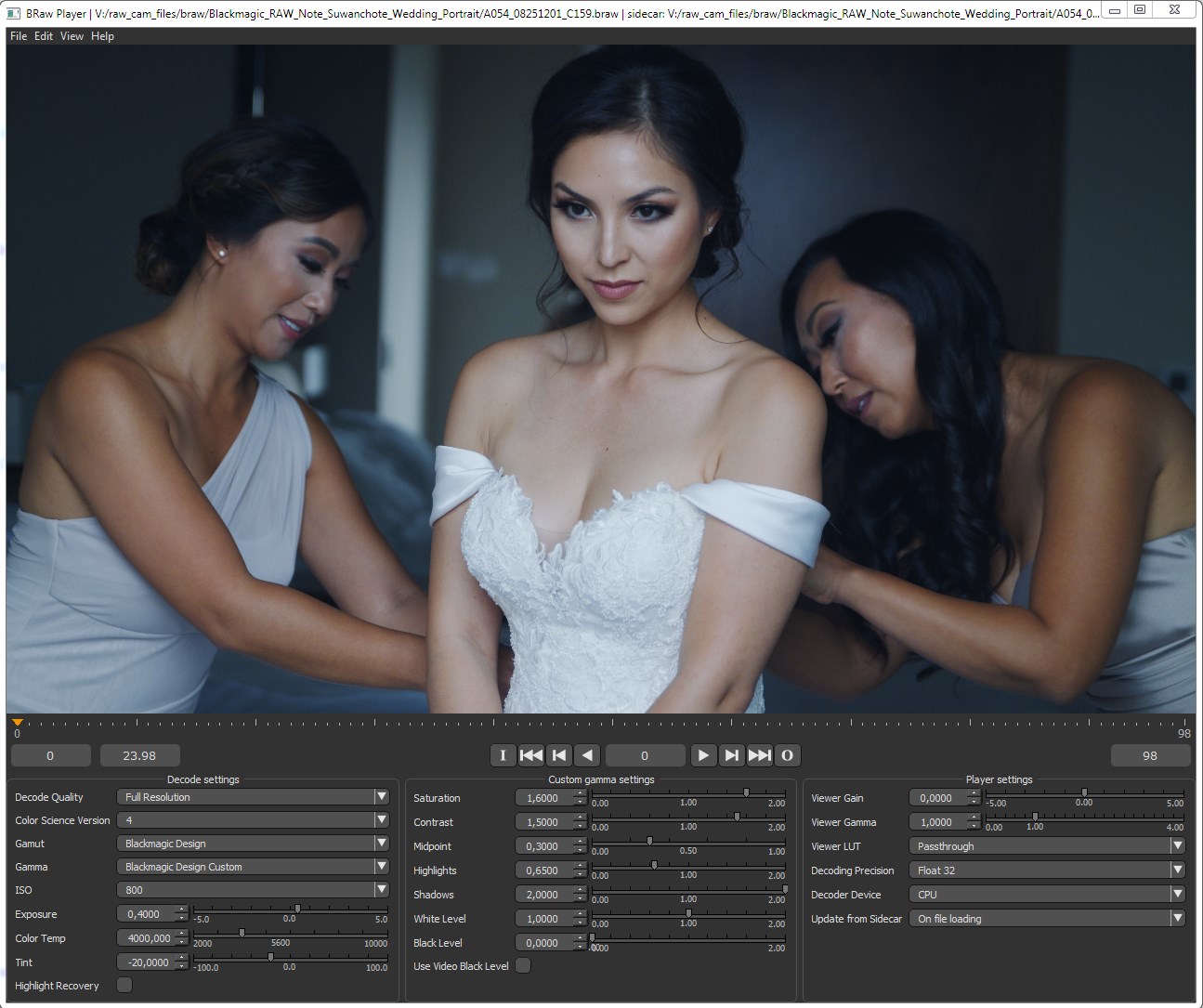Image resolution: width=1203 pixels, height=1008 pixels.
Task: Open the View menu
Action: 72,36
